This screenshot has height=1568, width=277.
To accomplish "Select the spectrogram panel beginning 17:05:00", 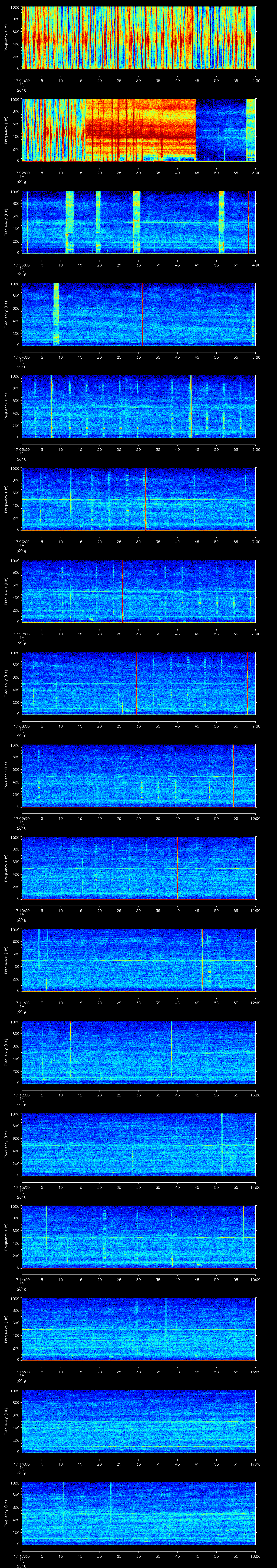I will [139, 407].
